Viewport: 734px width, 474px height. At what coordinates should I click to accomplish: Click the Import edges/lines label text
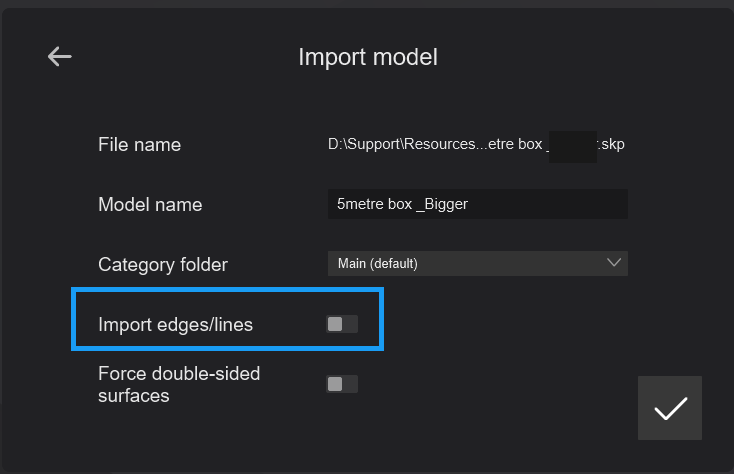coord(175,324)
